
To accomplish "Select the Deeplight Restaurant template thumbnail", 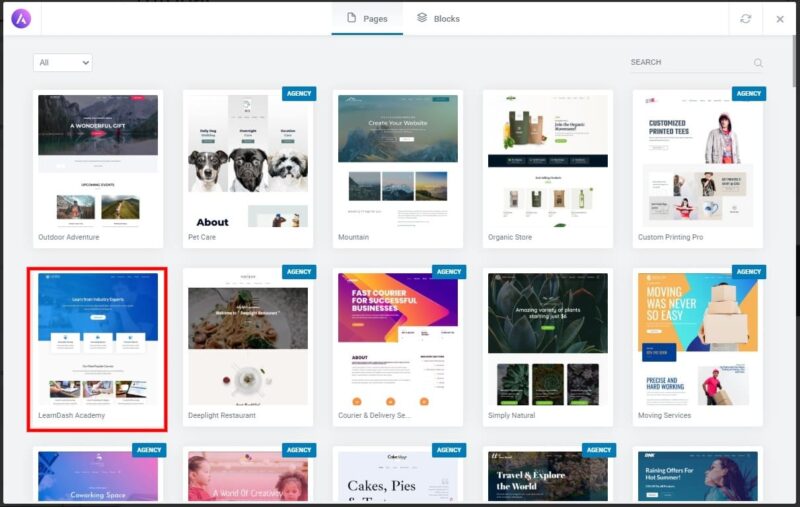I will click(248, 339).
